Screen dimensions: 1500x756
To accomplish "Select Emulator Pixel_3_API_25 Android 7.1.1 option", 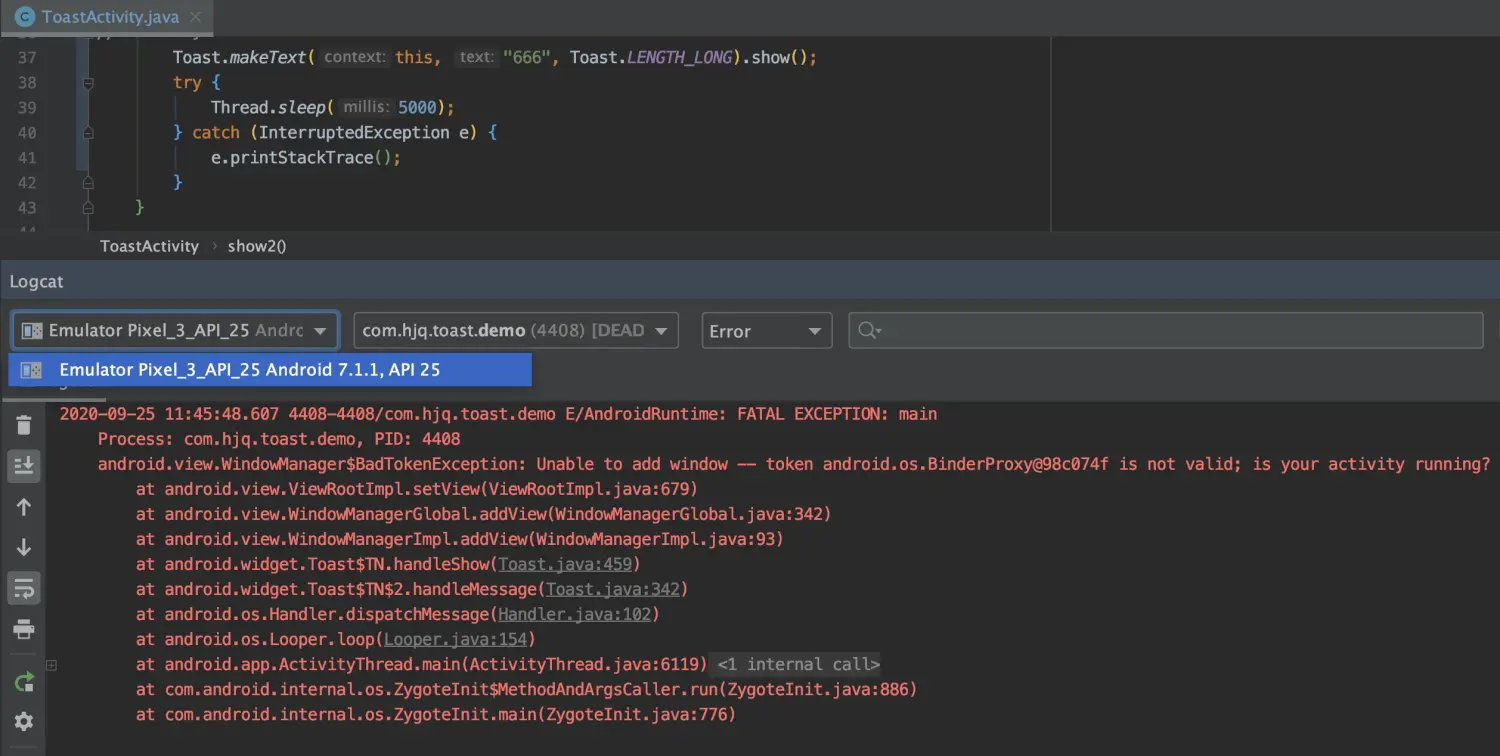I will (x=270, y=370).
